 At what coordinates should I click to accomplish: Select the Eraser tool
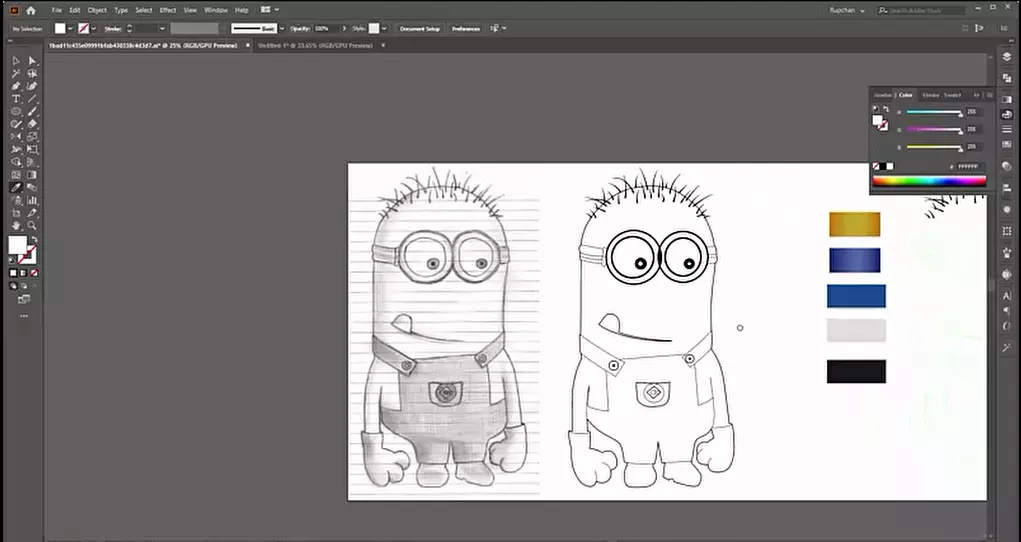(x=32, y=124)
